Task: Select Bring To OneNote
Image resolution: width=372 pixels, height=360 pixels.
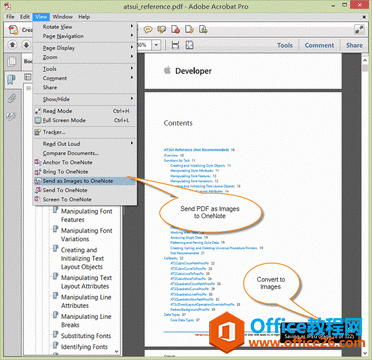Action: 85,172
